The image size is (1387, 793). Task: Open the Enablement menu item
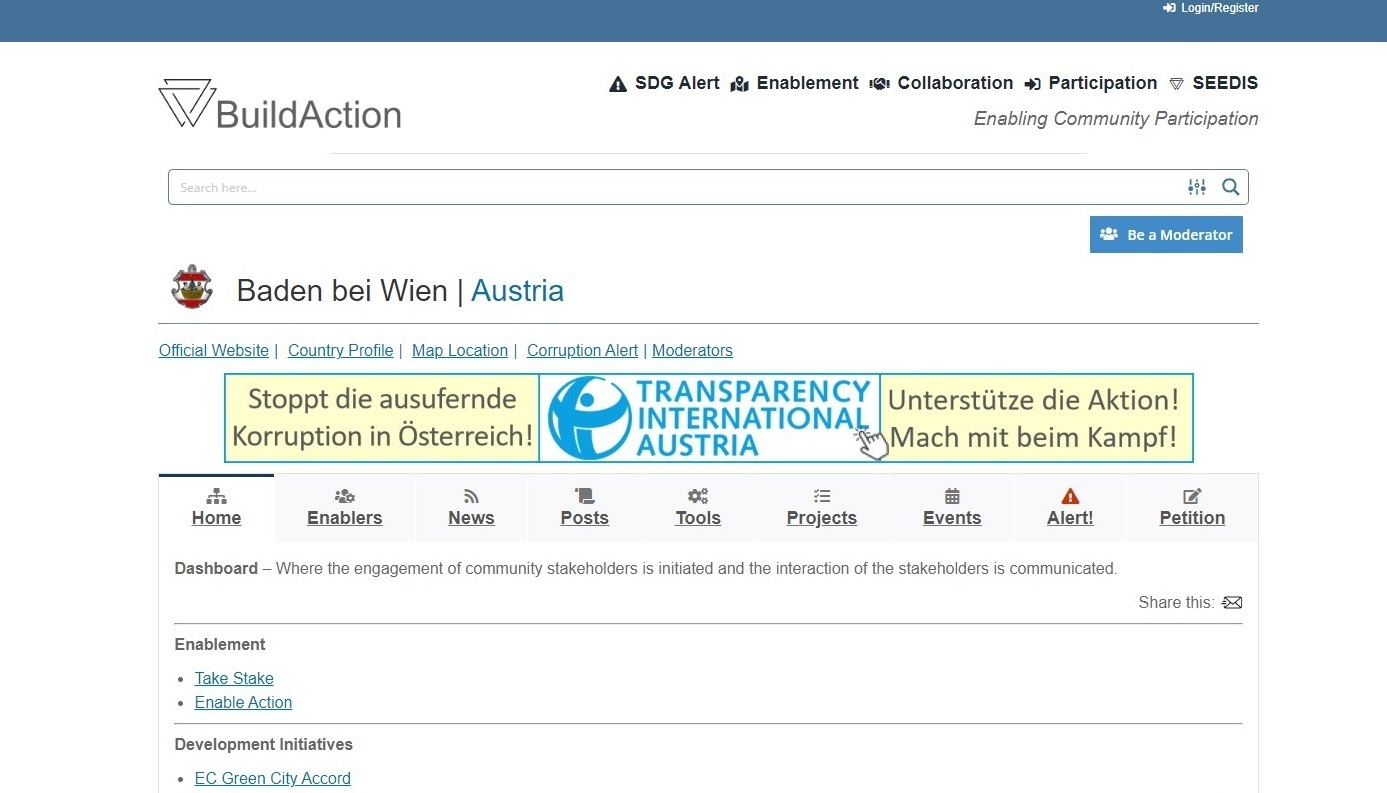click(x=795, y=84)
